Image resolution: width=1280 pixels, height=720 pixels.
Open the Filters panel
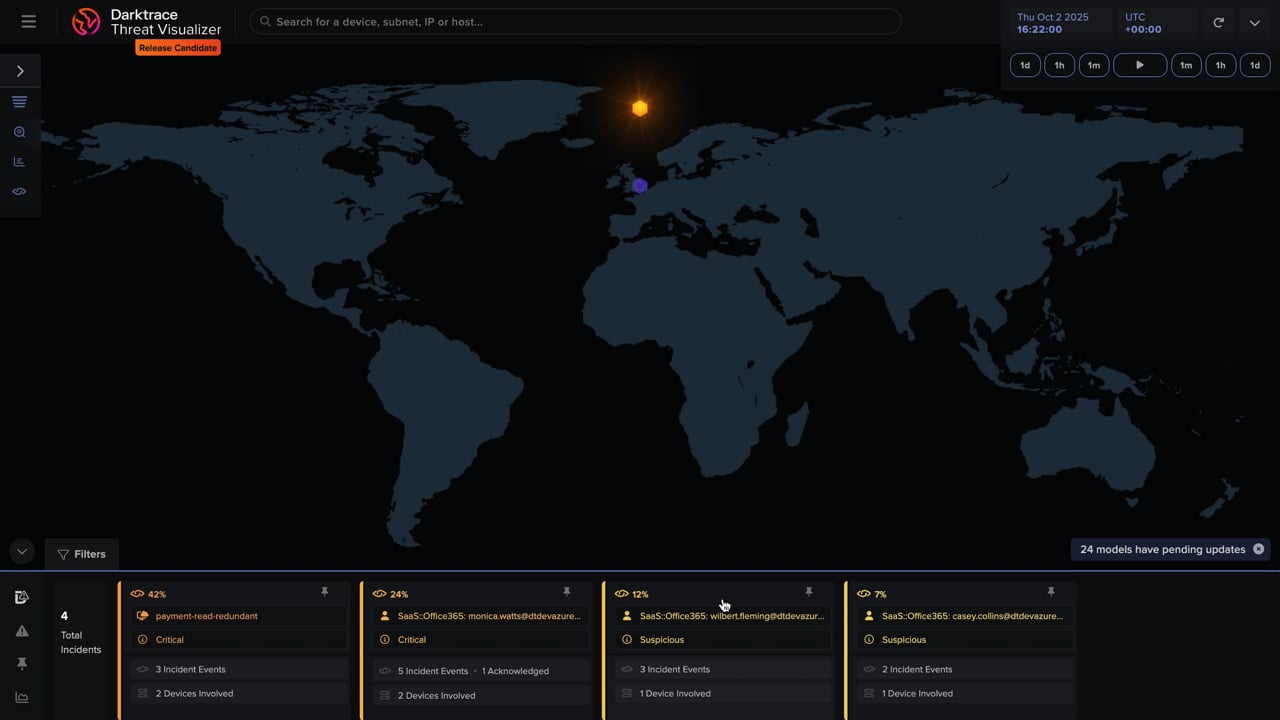pos(82,554)
